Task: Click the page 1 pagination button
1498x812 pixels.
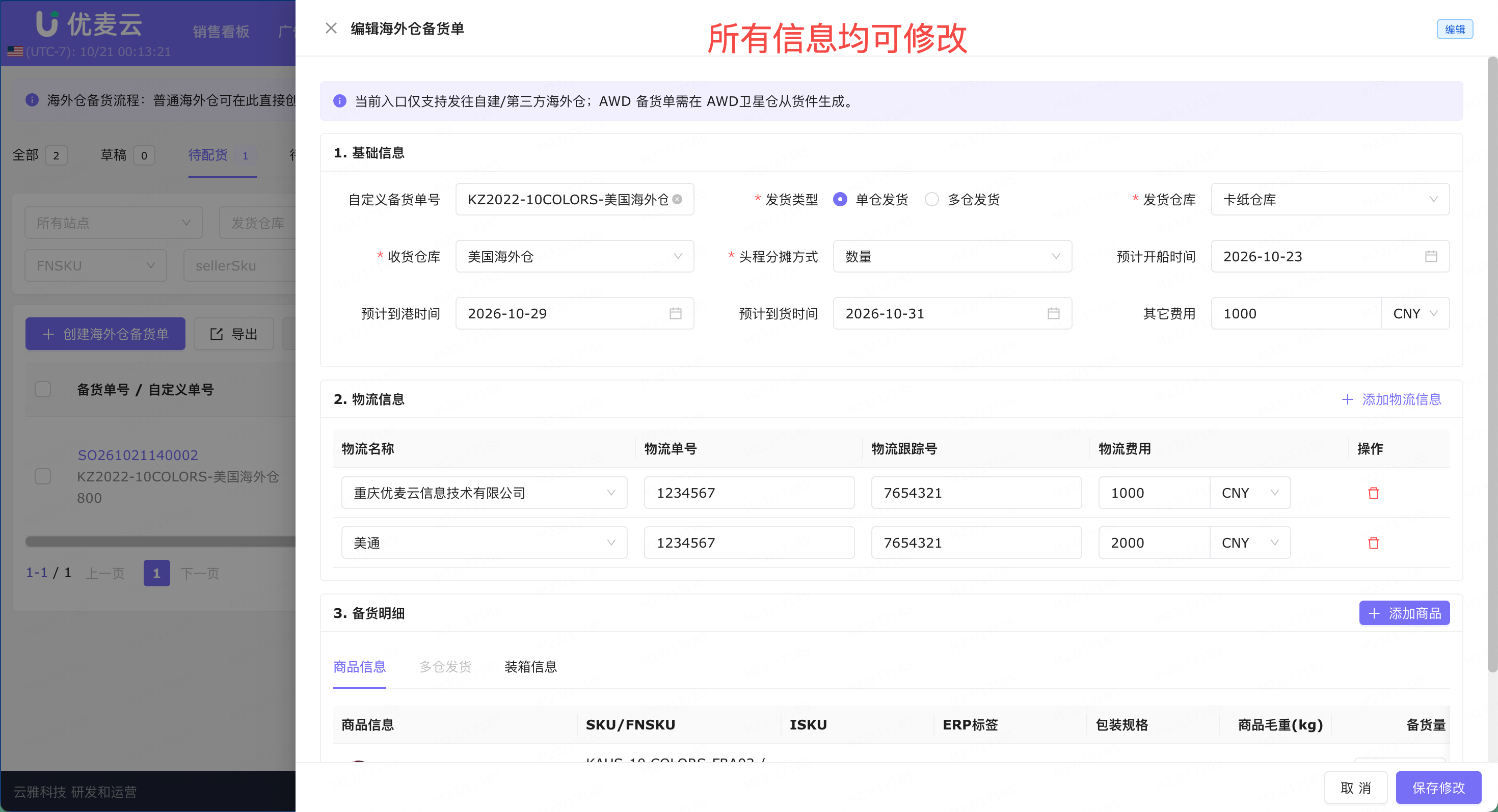Action: 156,573
